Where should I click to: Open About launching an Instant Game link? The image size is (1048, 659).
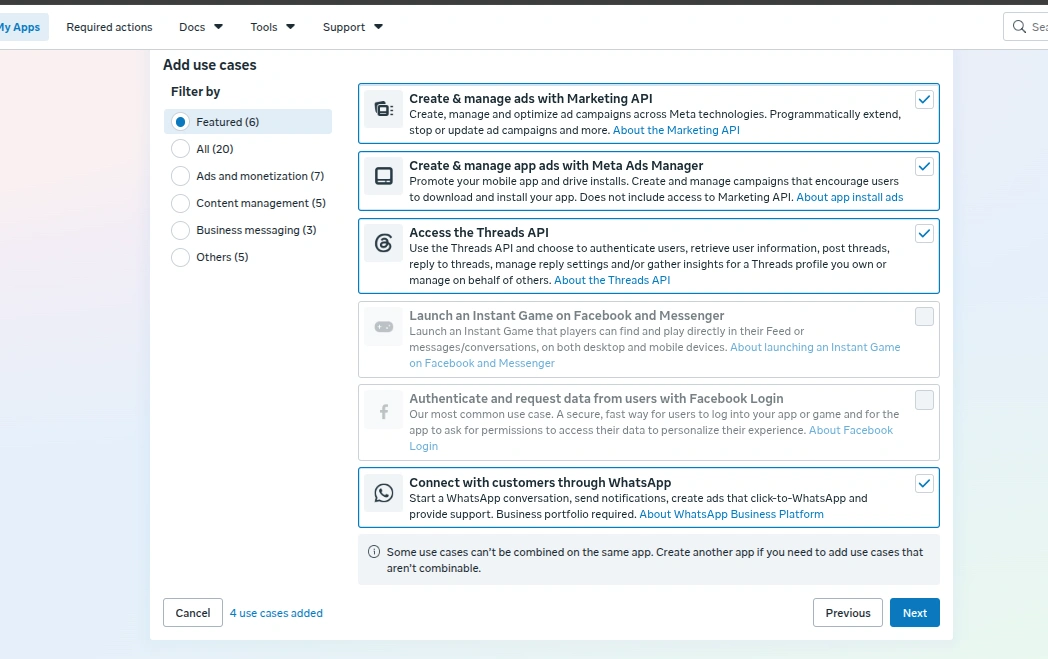815,347
